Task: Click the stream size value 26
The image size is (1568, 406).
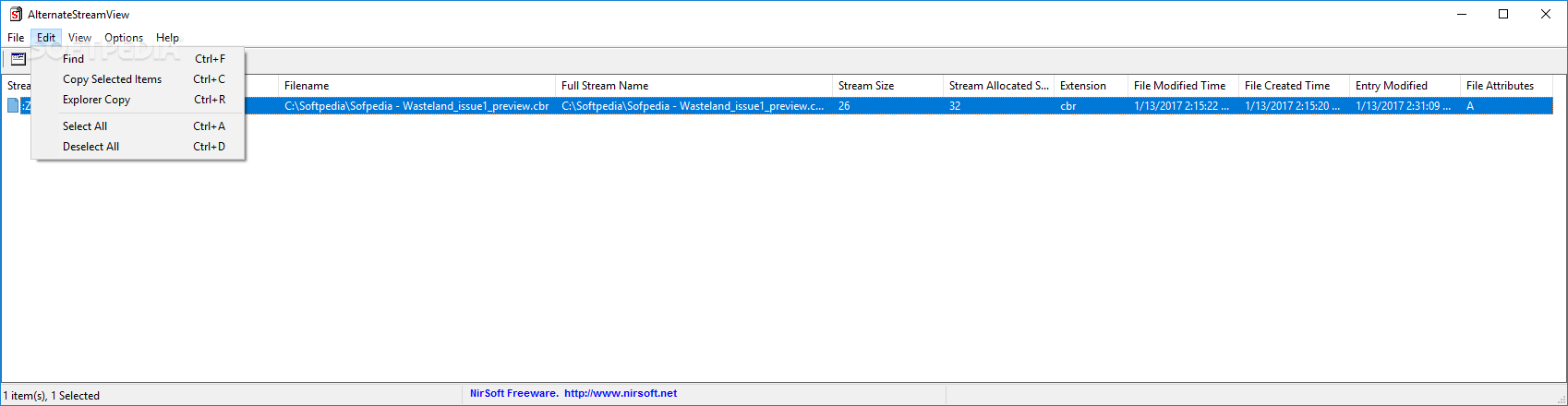Action: [x=844, y=106]
